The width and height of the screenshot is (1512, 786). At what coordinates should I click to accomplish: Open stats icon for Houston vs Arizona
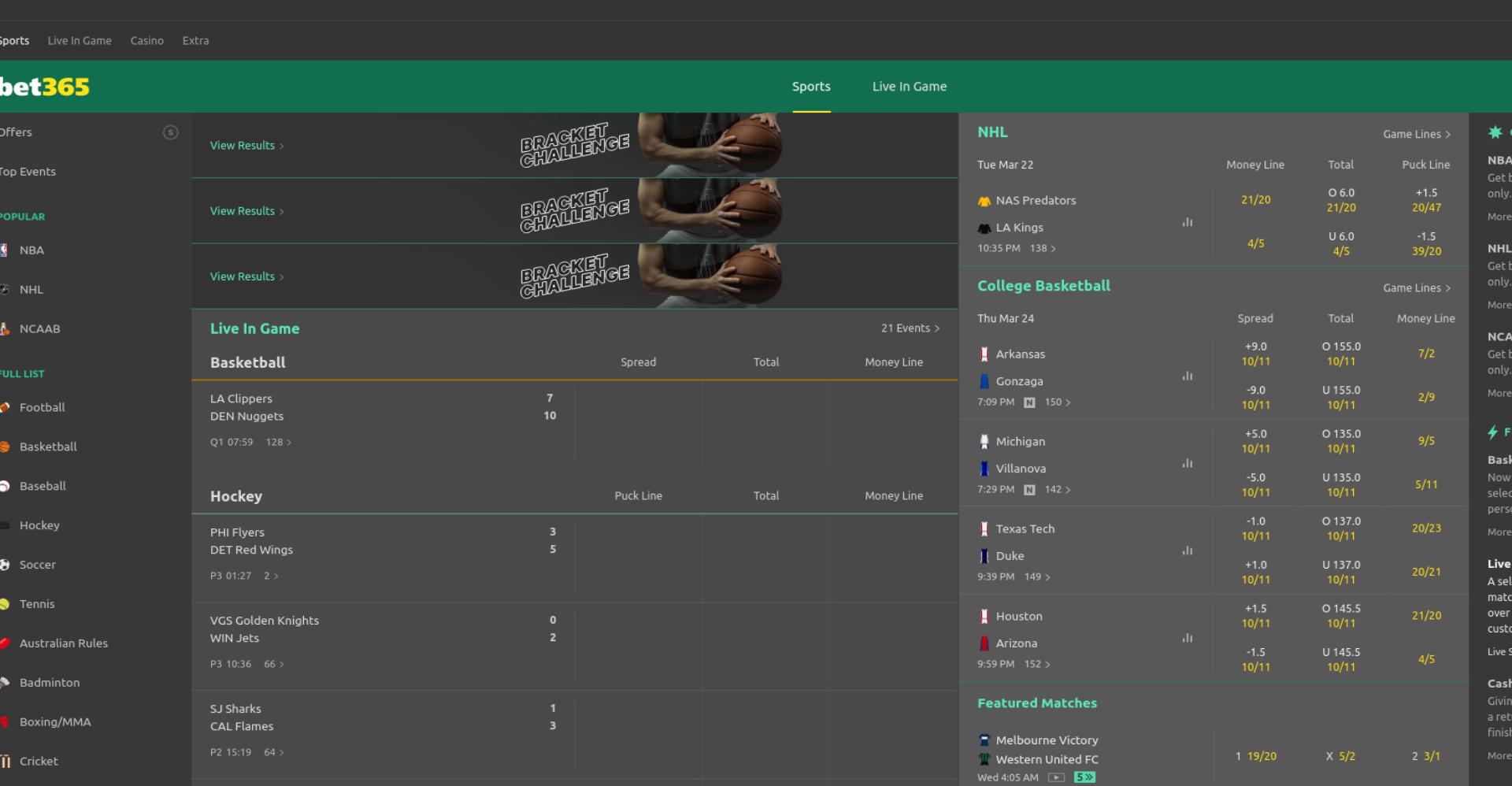pos(1188,639)
